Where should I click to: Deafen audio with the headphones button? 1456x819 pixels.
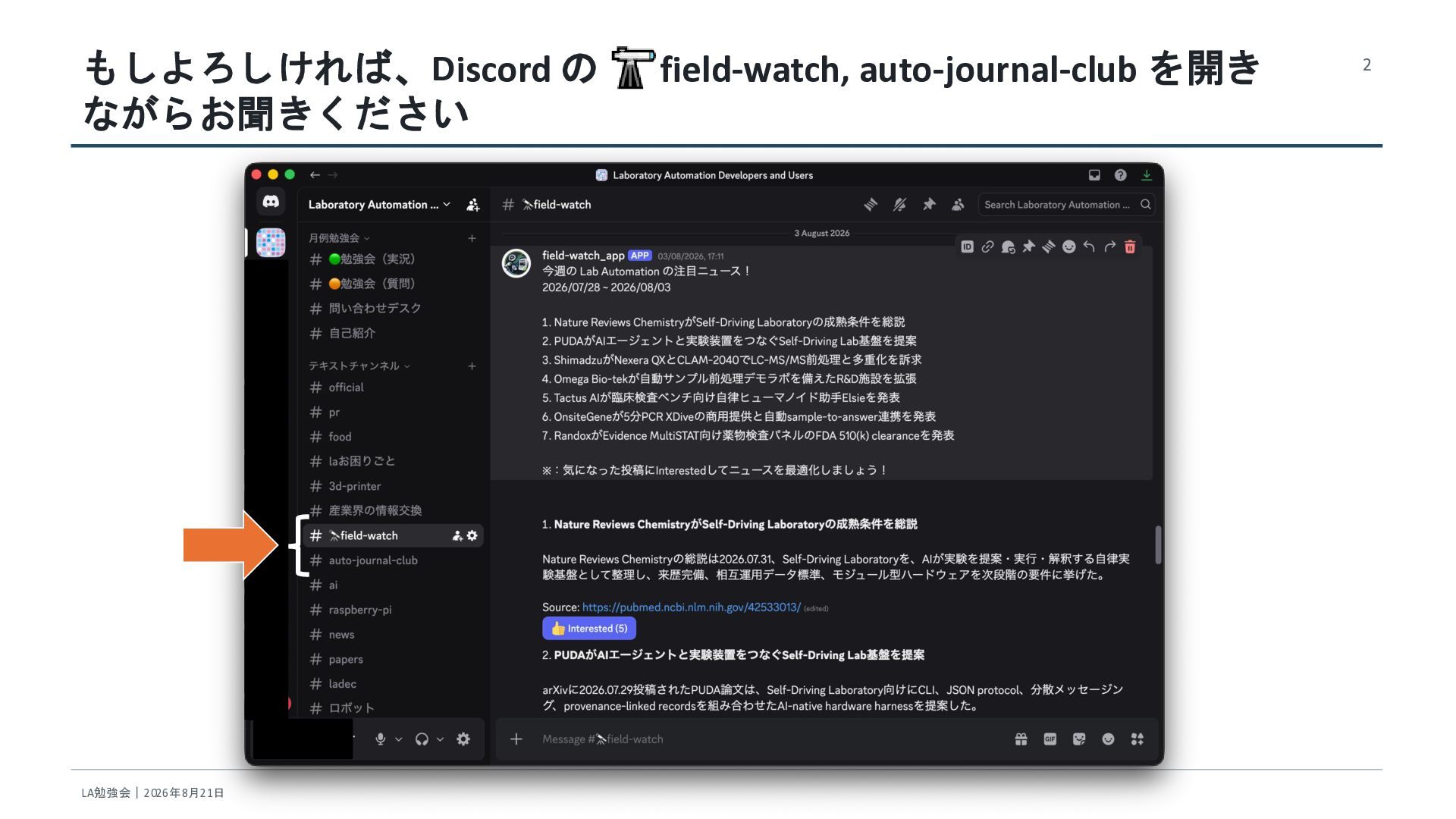422,739
